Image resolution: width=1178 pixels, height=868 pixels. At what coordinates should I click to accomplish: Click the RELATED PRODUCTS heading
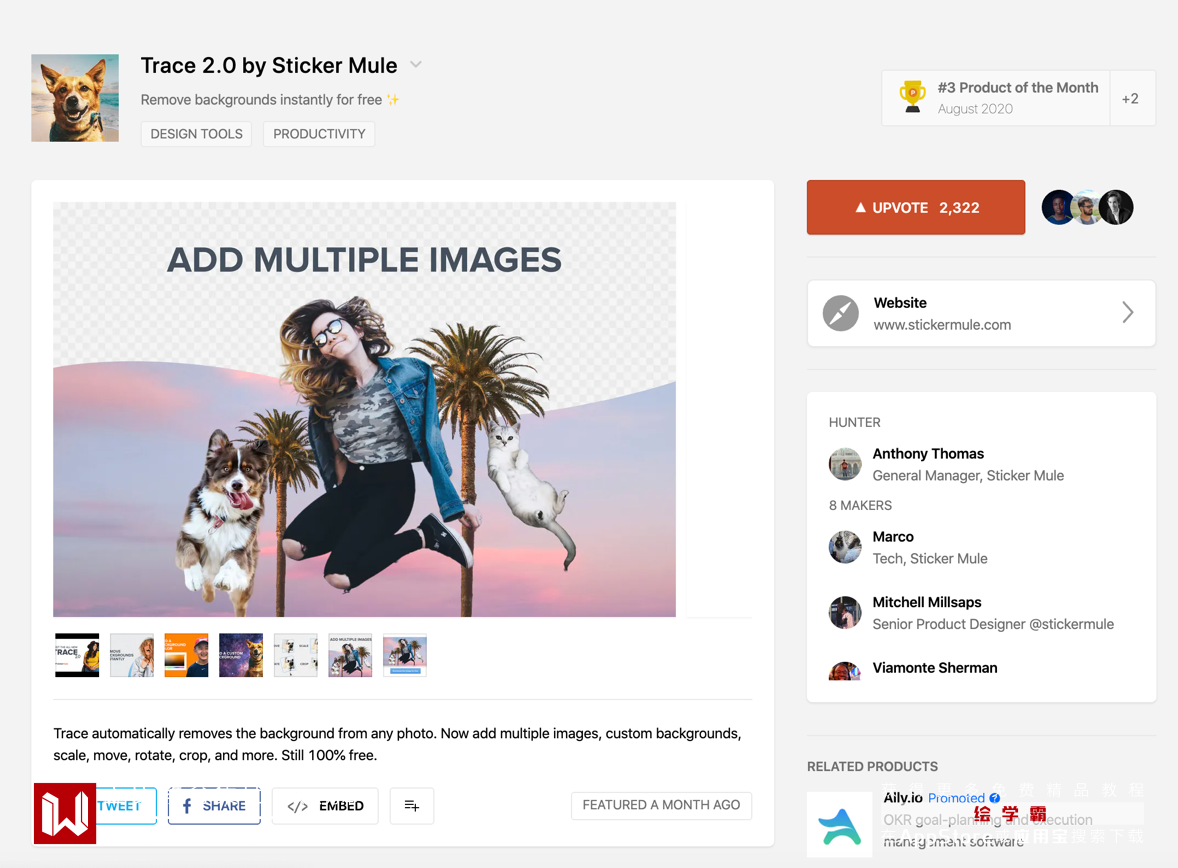(872, 767)
